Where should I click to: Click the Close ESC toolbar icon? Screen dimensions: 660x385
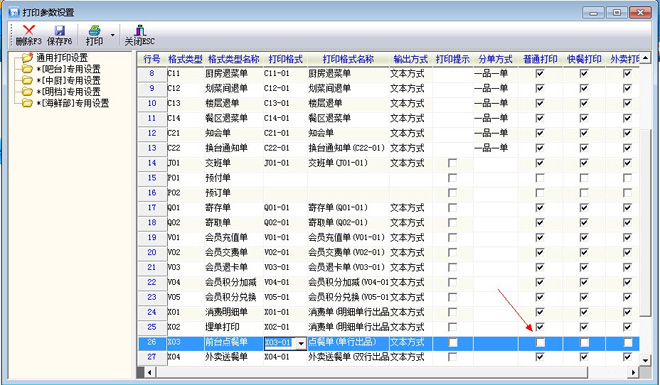(140, 31)
